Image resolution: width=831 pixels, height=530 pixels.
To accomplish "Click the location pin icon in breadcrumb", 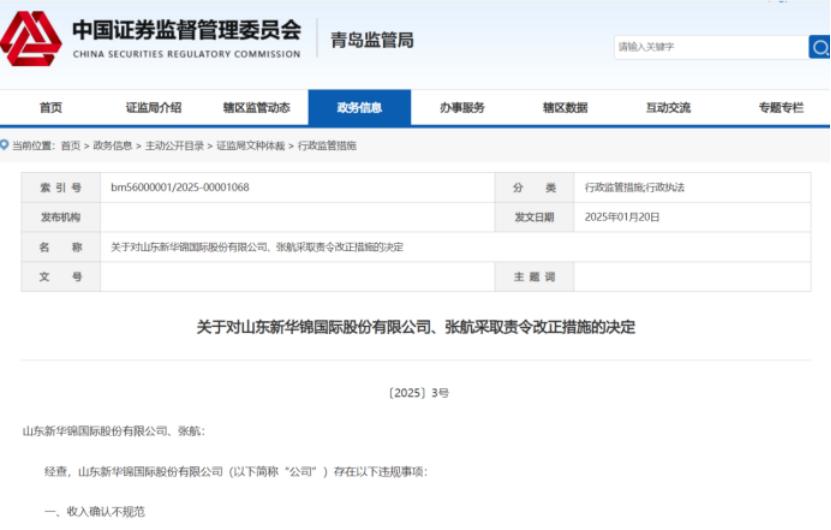I will click(x=5, y=145).
